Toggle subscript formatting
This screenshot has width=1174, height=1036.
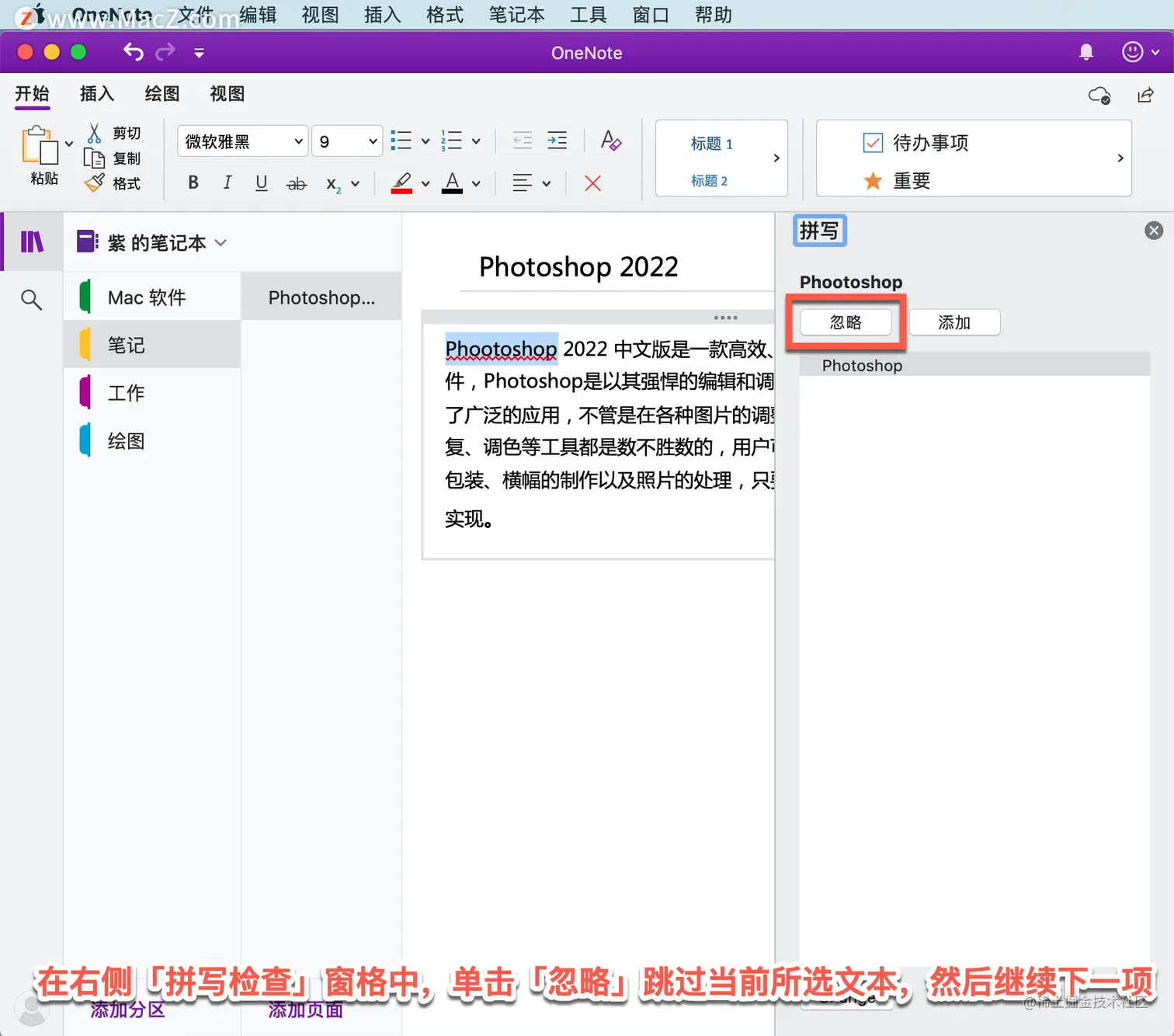pyautogui.click(x=333, y=184)
